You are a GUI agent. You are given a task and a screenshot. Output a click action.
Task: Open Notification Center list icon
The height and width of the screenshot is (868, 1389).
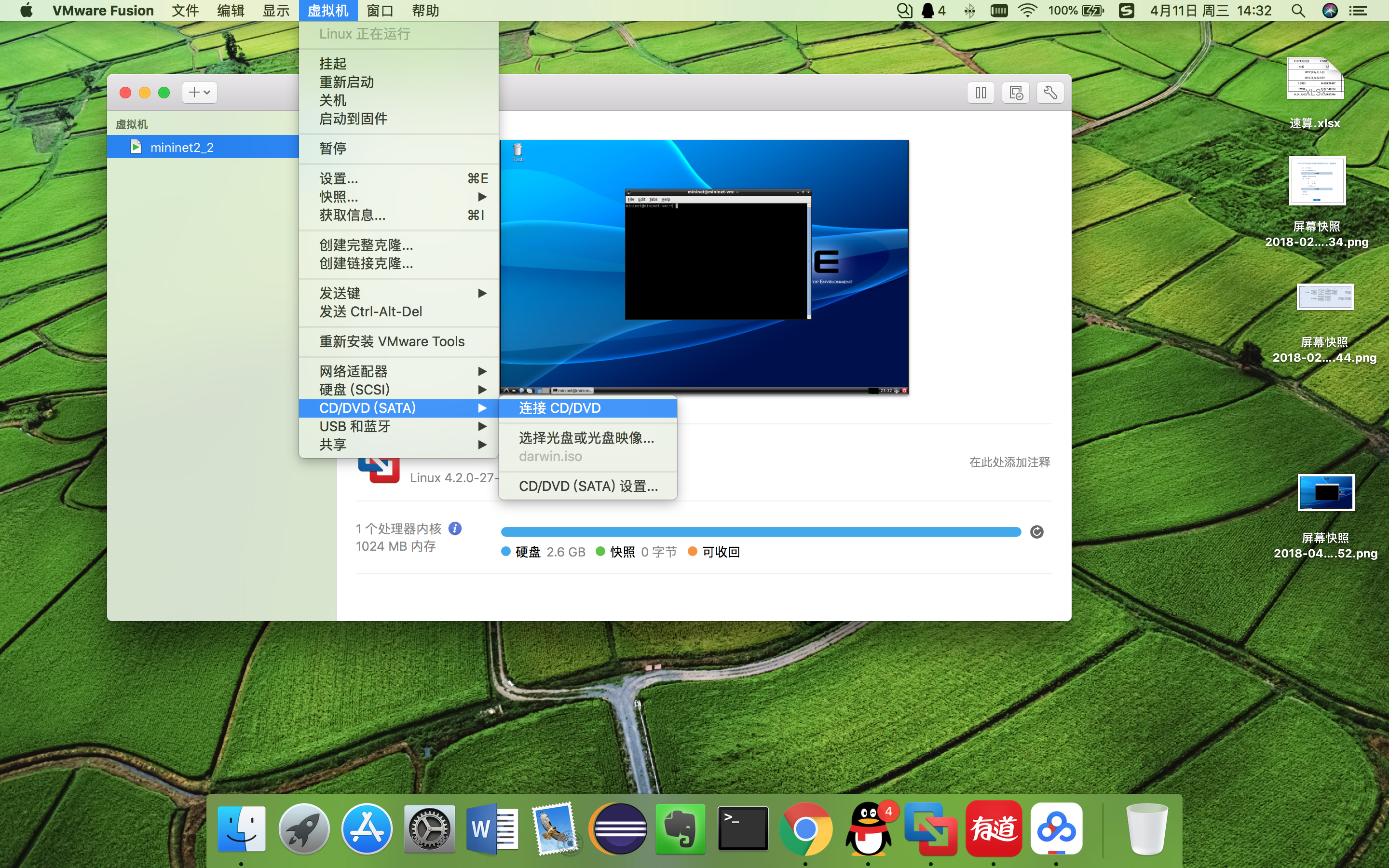(x=1358, y=10)
